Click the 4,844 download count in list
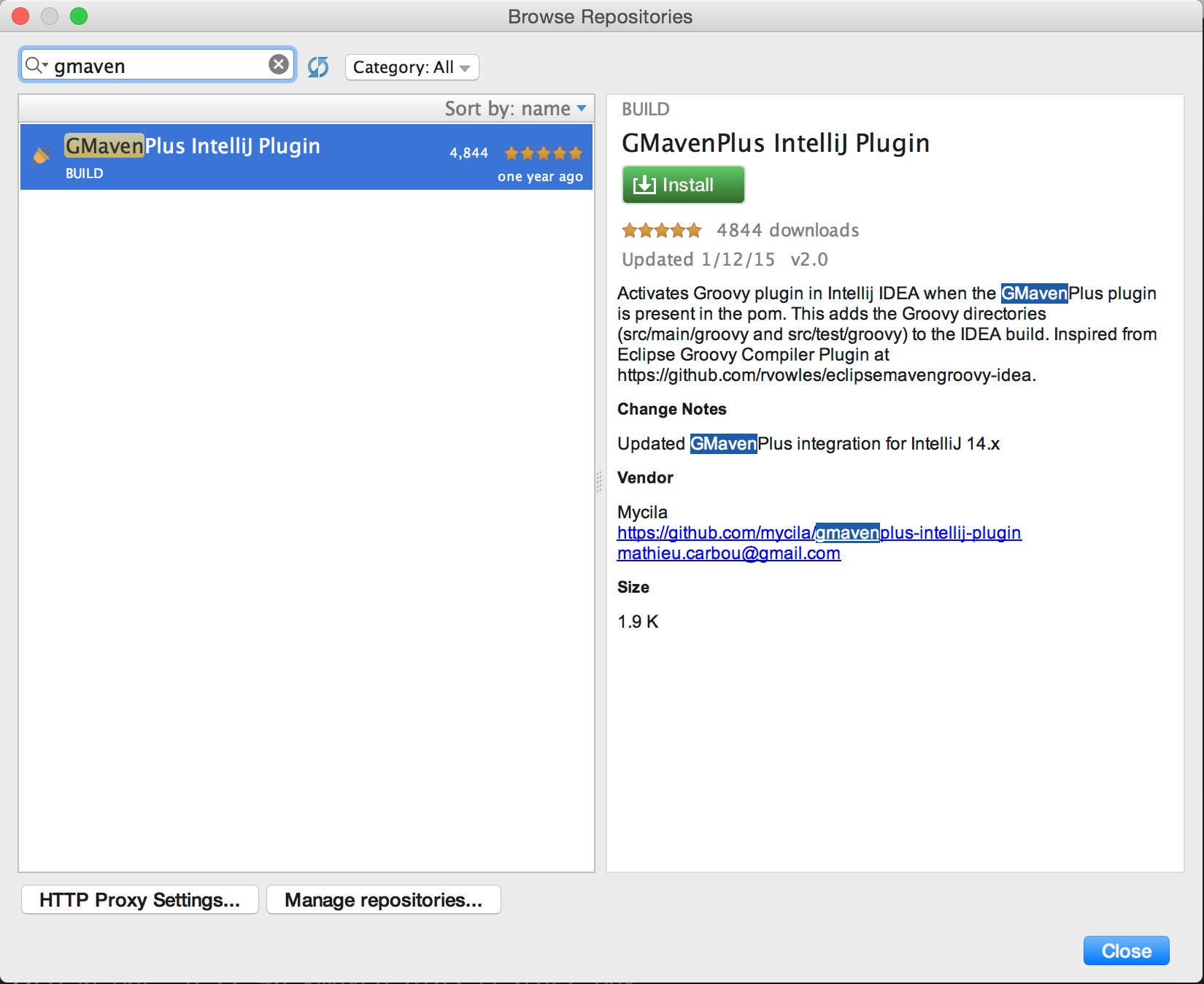This screenshot has width=1204, height=984. point(468,153)
